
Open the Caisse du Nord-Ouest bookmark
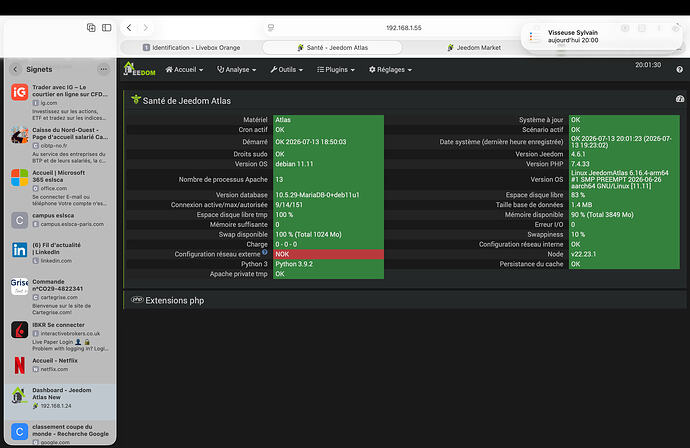[60, 145]
